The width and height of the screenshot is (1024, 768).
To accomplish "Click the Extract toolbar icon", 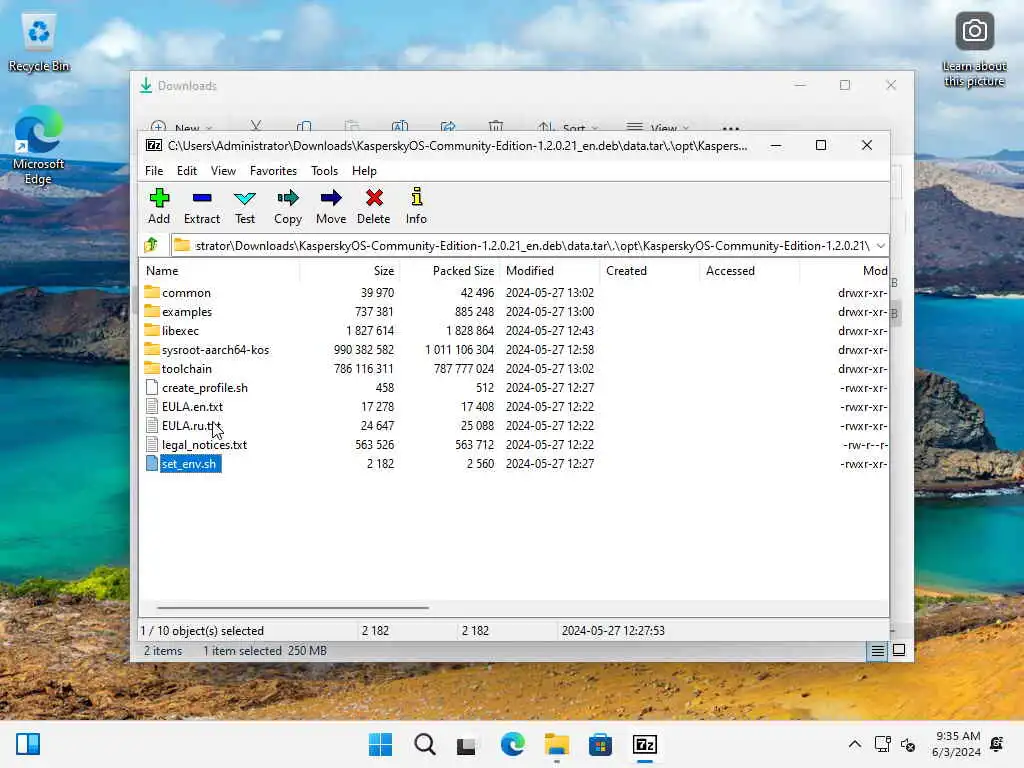I will click(202, 206).
